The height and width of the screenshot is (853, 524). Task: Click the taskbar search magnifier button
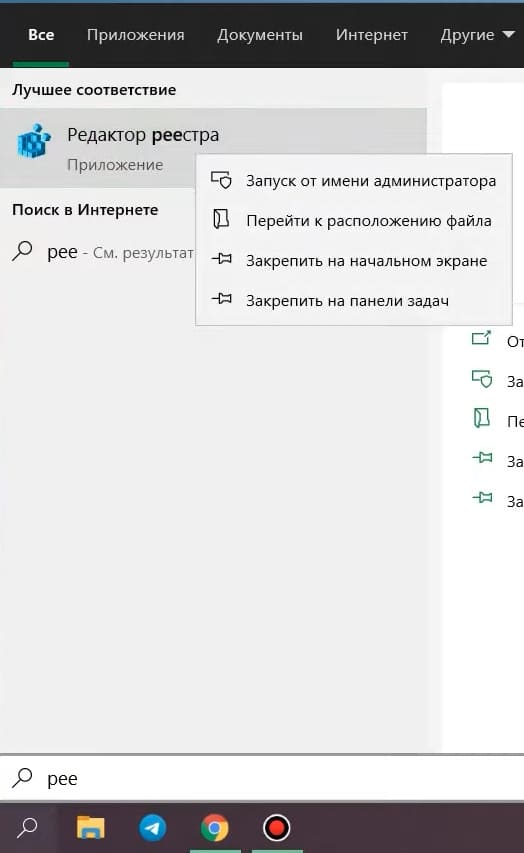27,827
